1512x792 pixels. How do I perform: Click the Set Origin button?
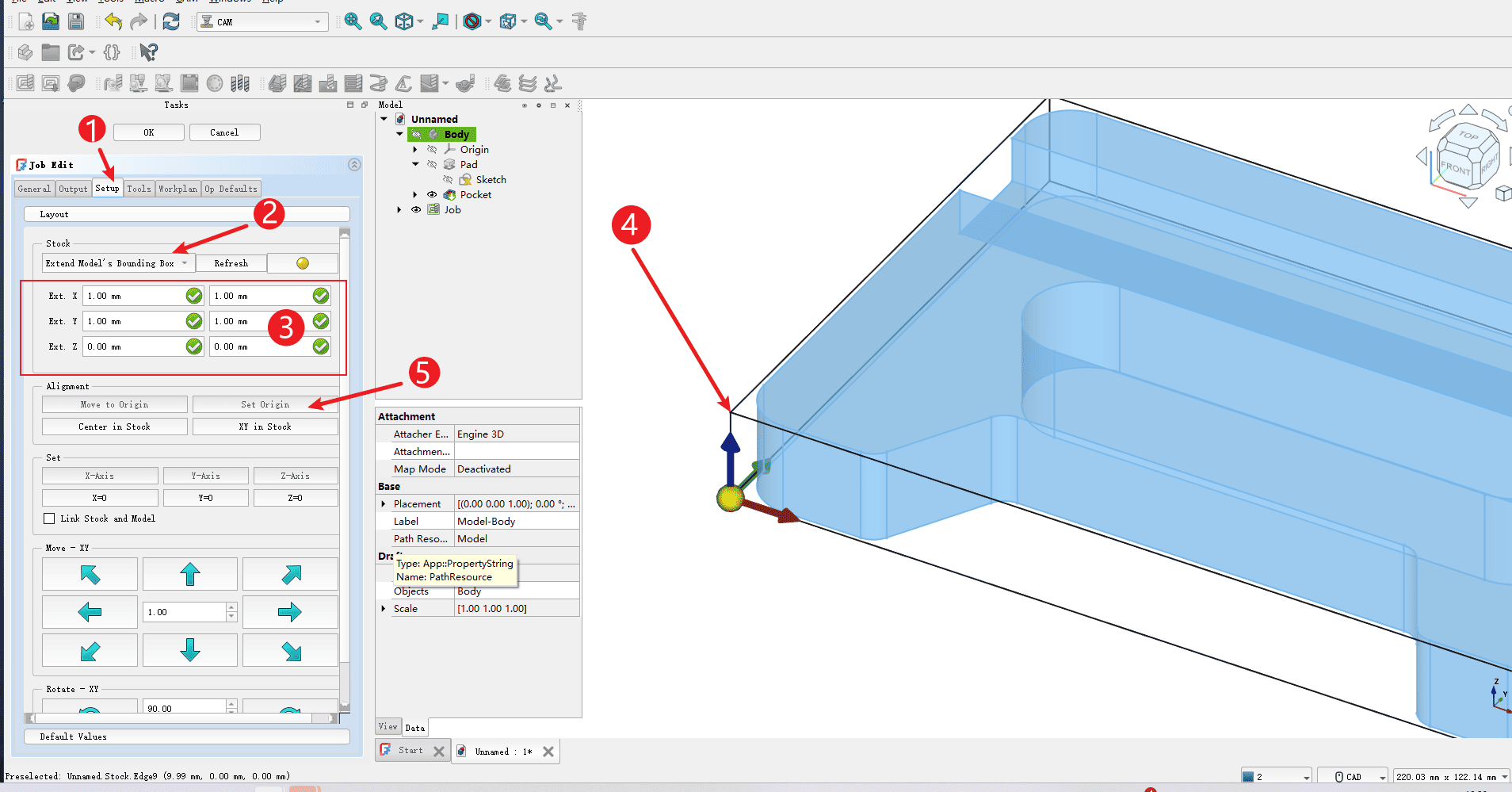[265, 404]
